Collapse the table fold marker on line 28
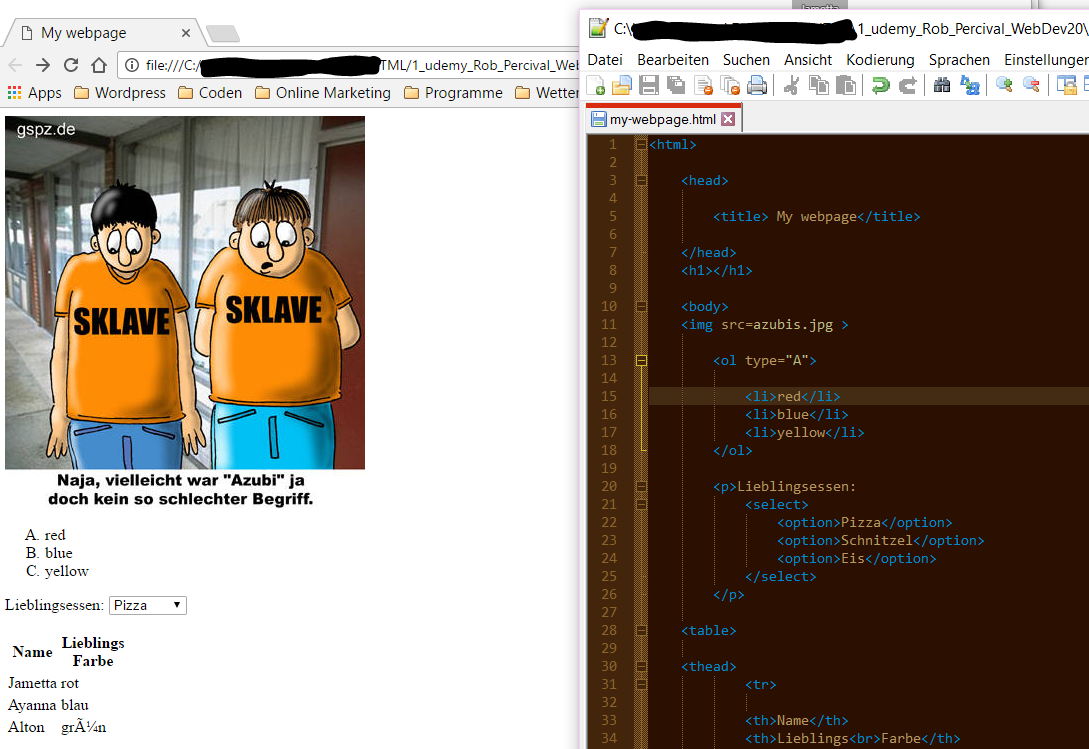This screenshot has height=749, width=1089. click(641, 630)
